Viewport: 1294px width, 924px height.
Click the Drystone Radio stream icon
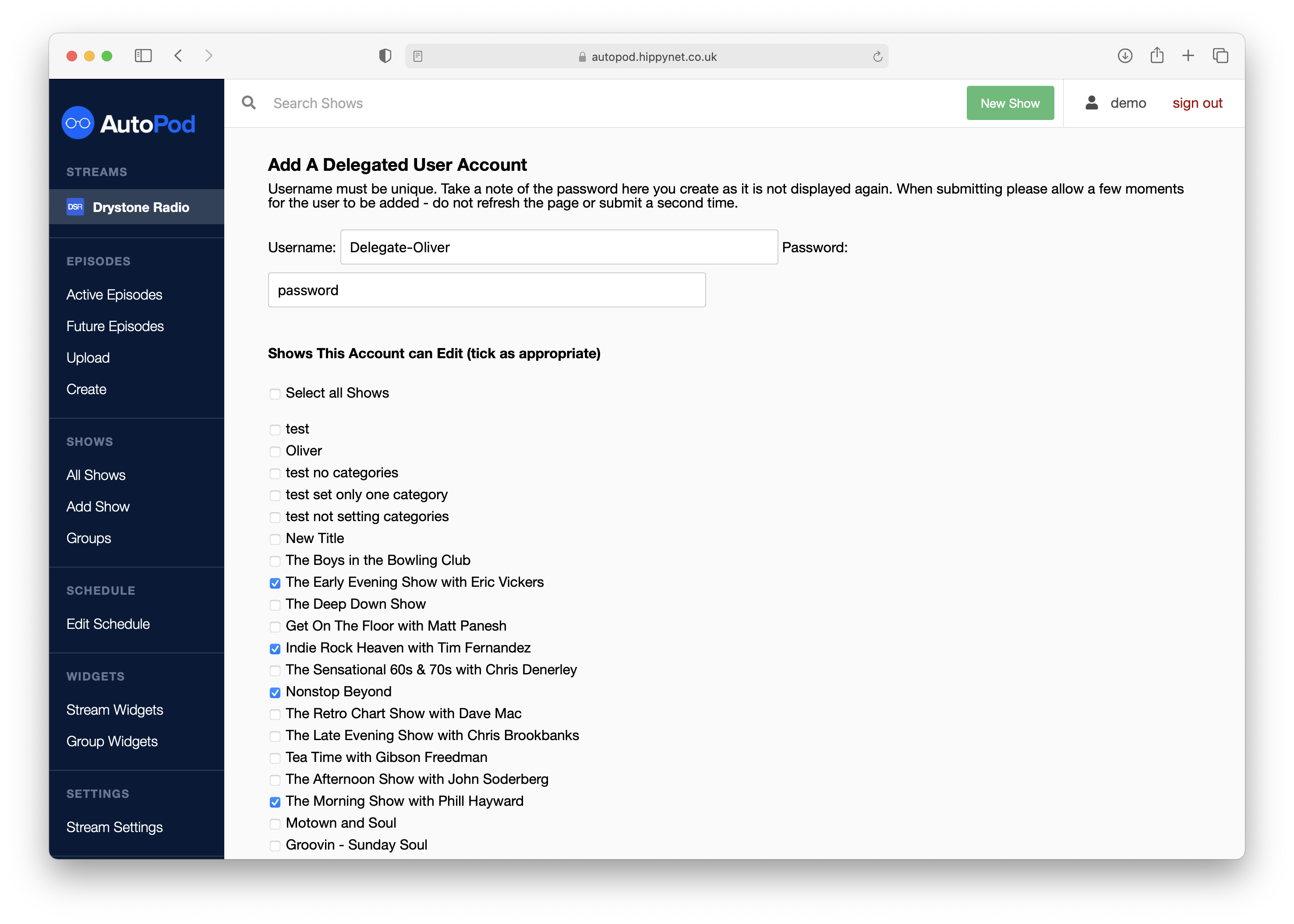pos(74,207)
